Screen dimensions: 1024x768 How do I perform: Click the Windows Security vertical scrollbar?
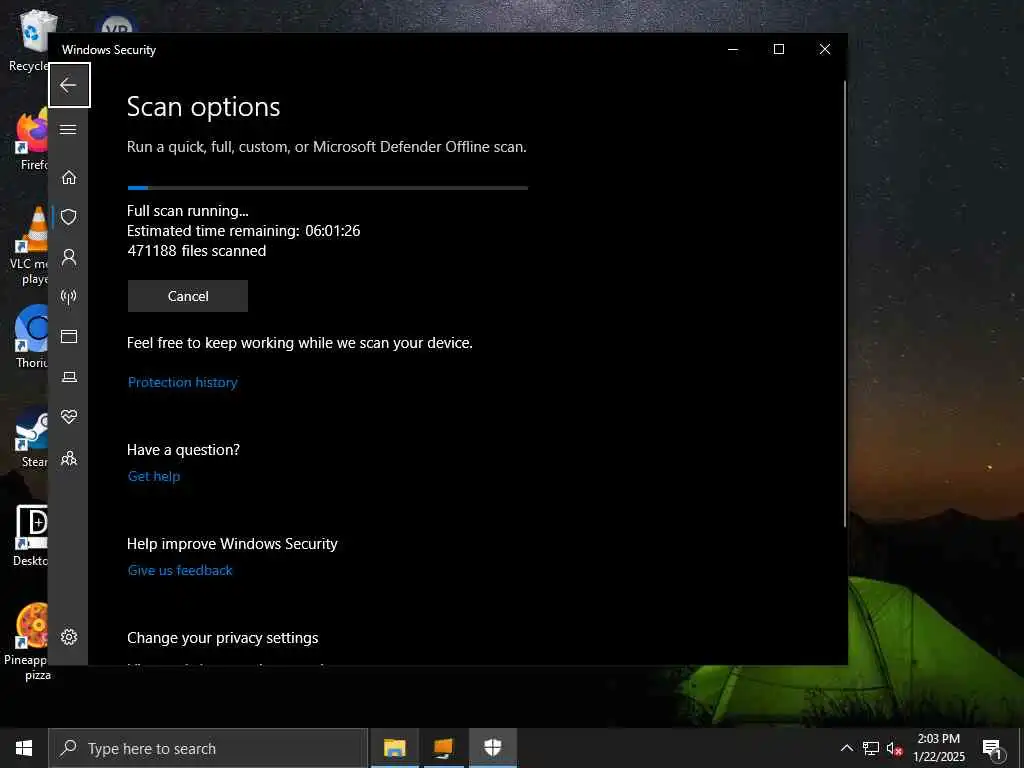(x=844, y=304)
